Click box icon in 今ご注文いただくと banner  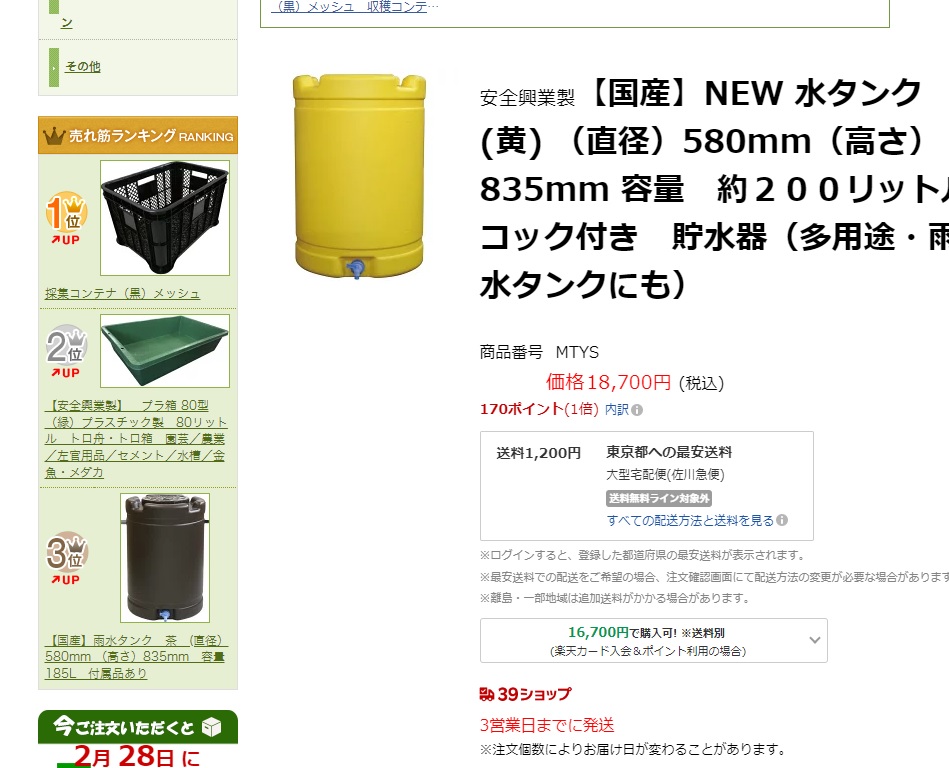pos(211,727)
